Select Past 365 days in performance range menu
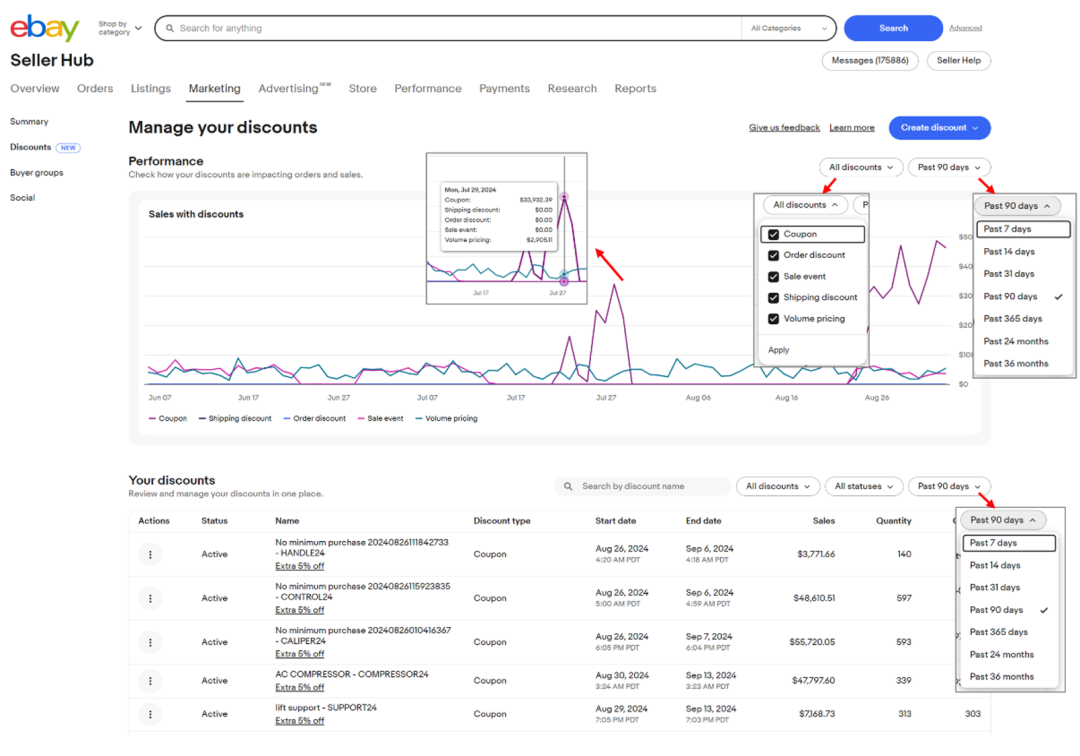This screenshot has width=1080, height=756. pos(1012,319)
